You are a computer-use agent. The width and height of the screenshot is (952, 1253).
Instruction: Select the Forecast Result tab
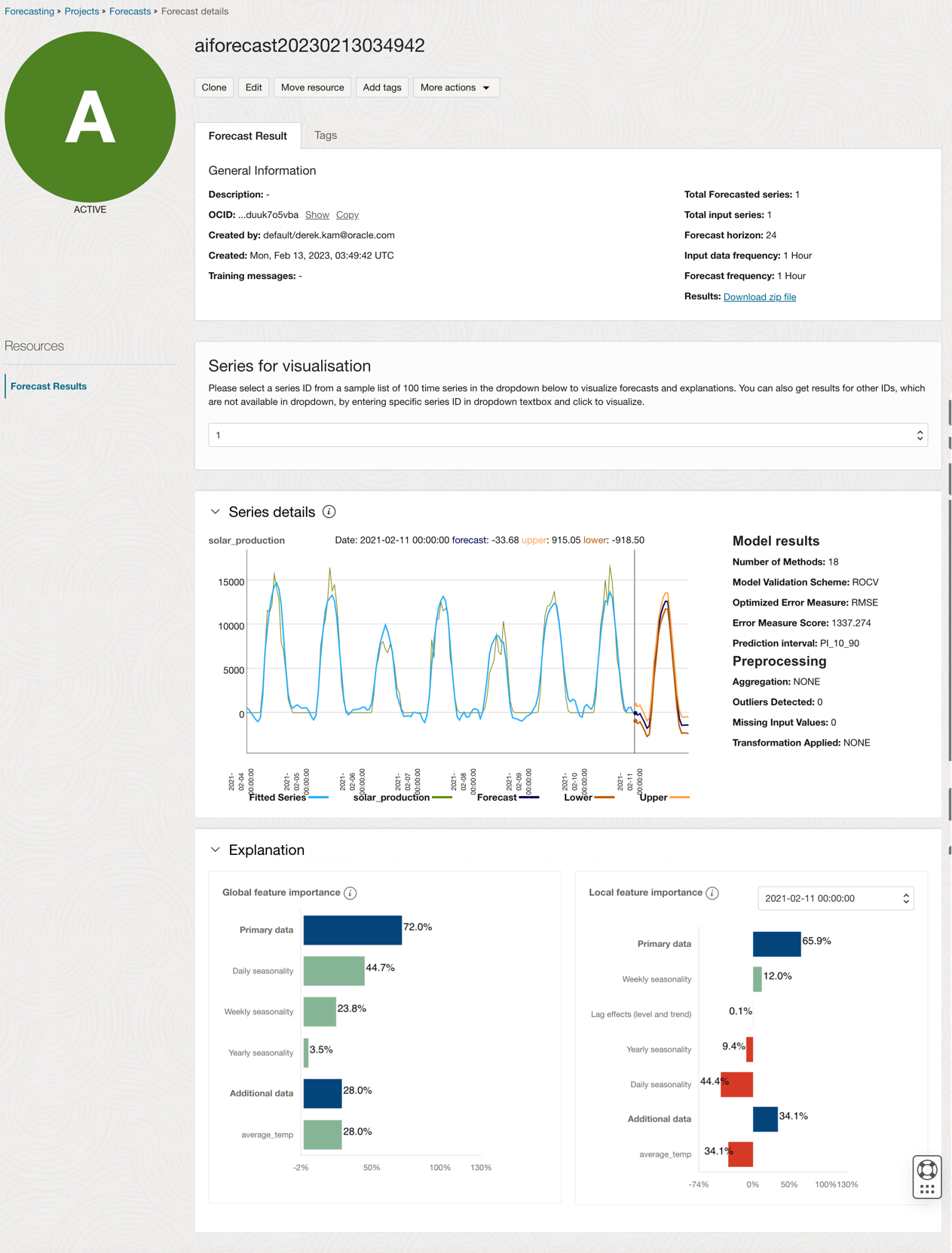[x=248, y=136]
